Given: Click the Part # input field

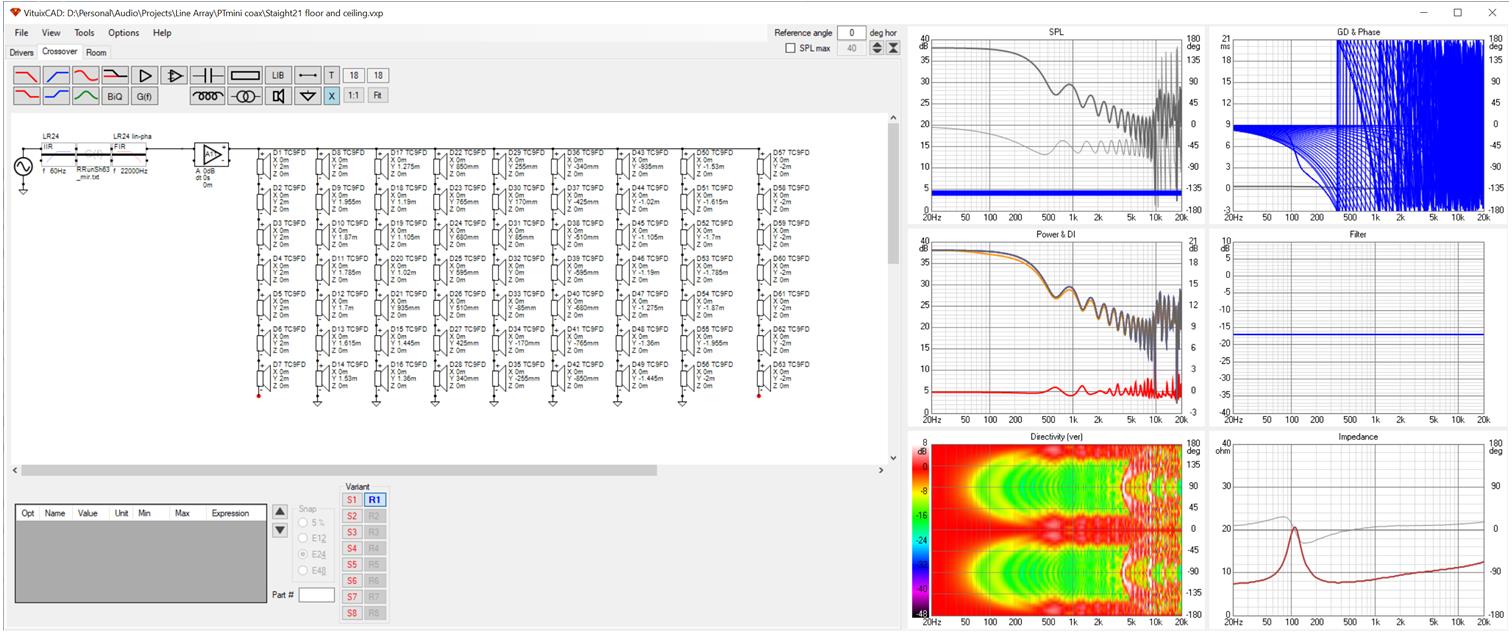Looking at the screenshot, I should click(x=316, y=595).
